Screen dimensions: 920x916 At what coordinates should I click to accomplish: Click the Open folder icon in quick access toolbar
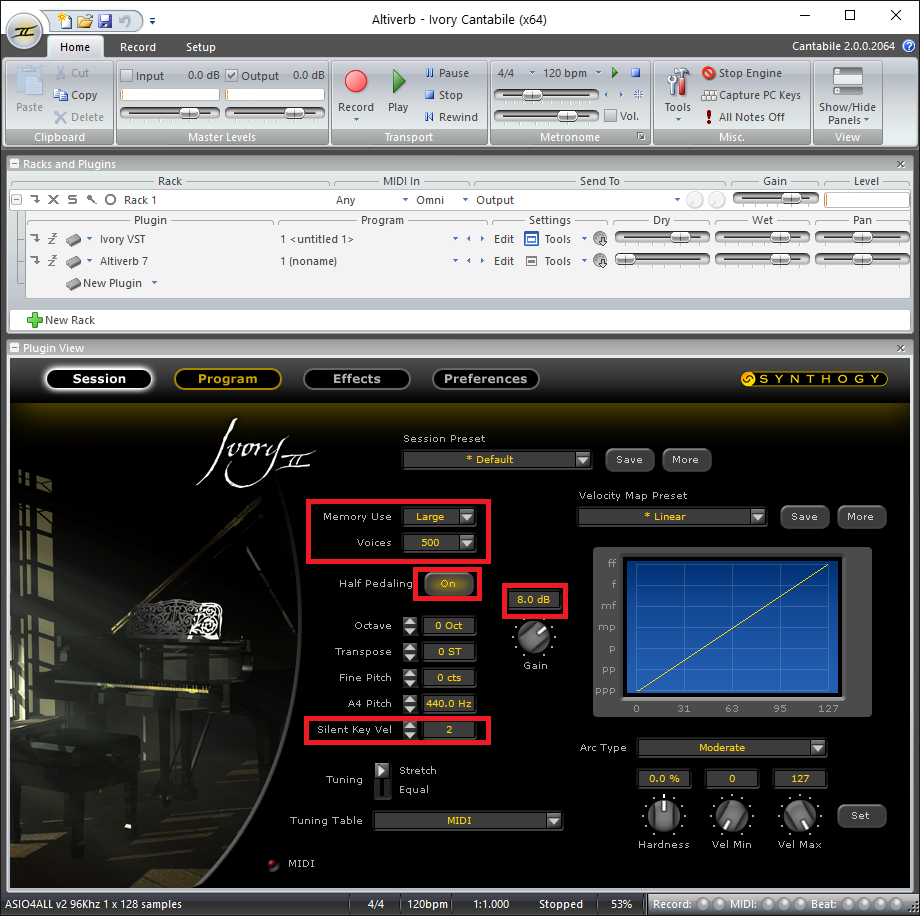(85, 21)
